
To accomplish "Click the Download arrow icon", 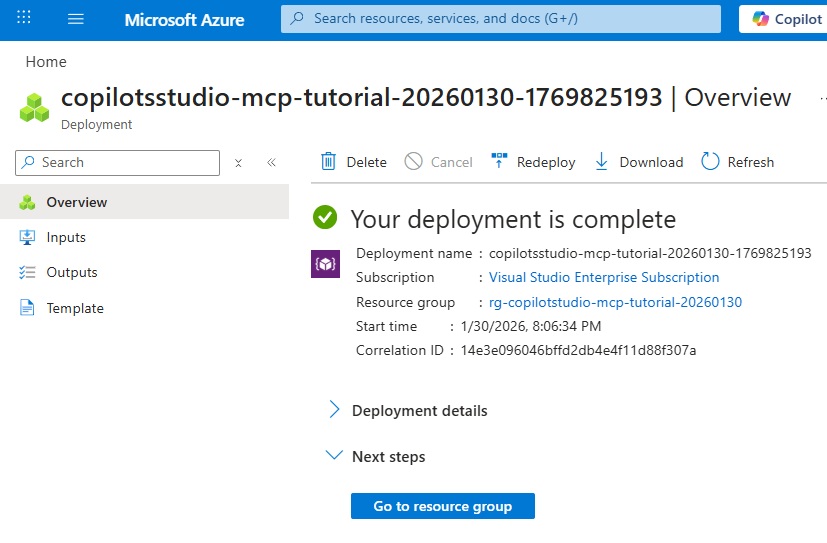I will pyautogui.click(x=601, y=161).
